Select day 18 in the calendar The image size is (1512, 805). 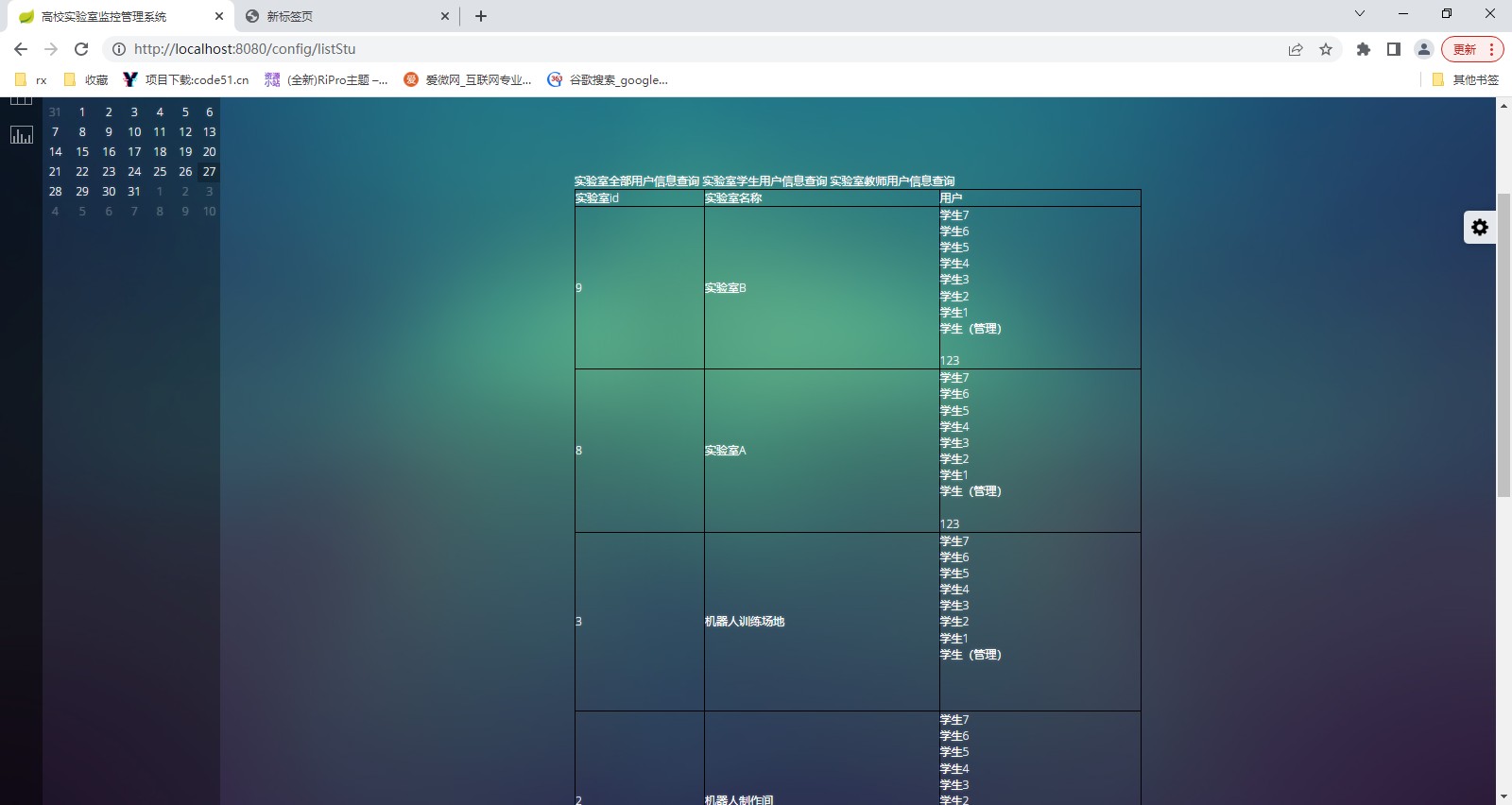(160, 152)
